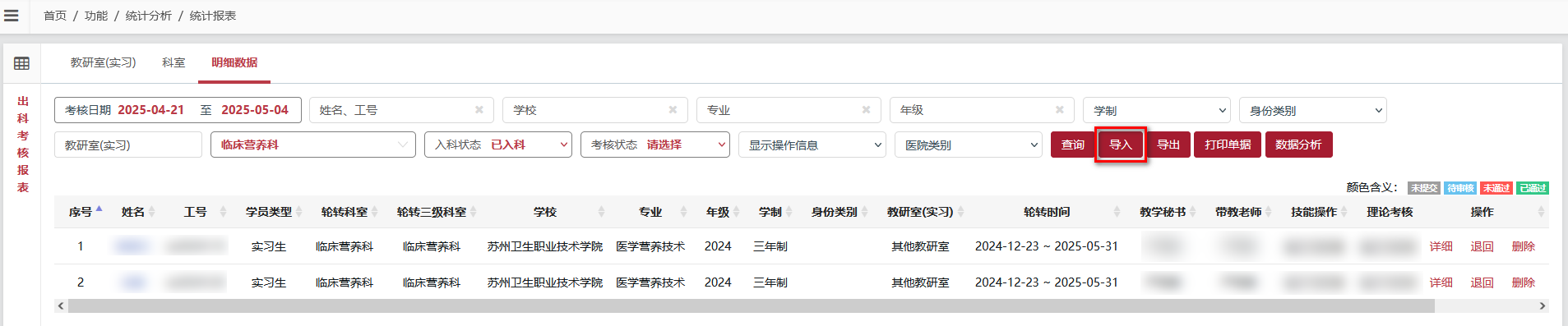Click 删除 for row 1
The width and height of the screenshot is (1568, 326).
click(x=1524, y=246)
